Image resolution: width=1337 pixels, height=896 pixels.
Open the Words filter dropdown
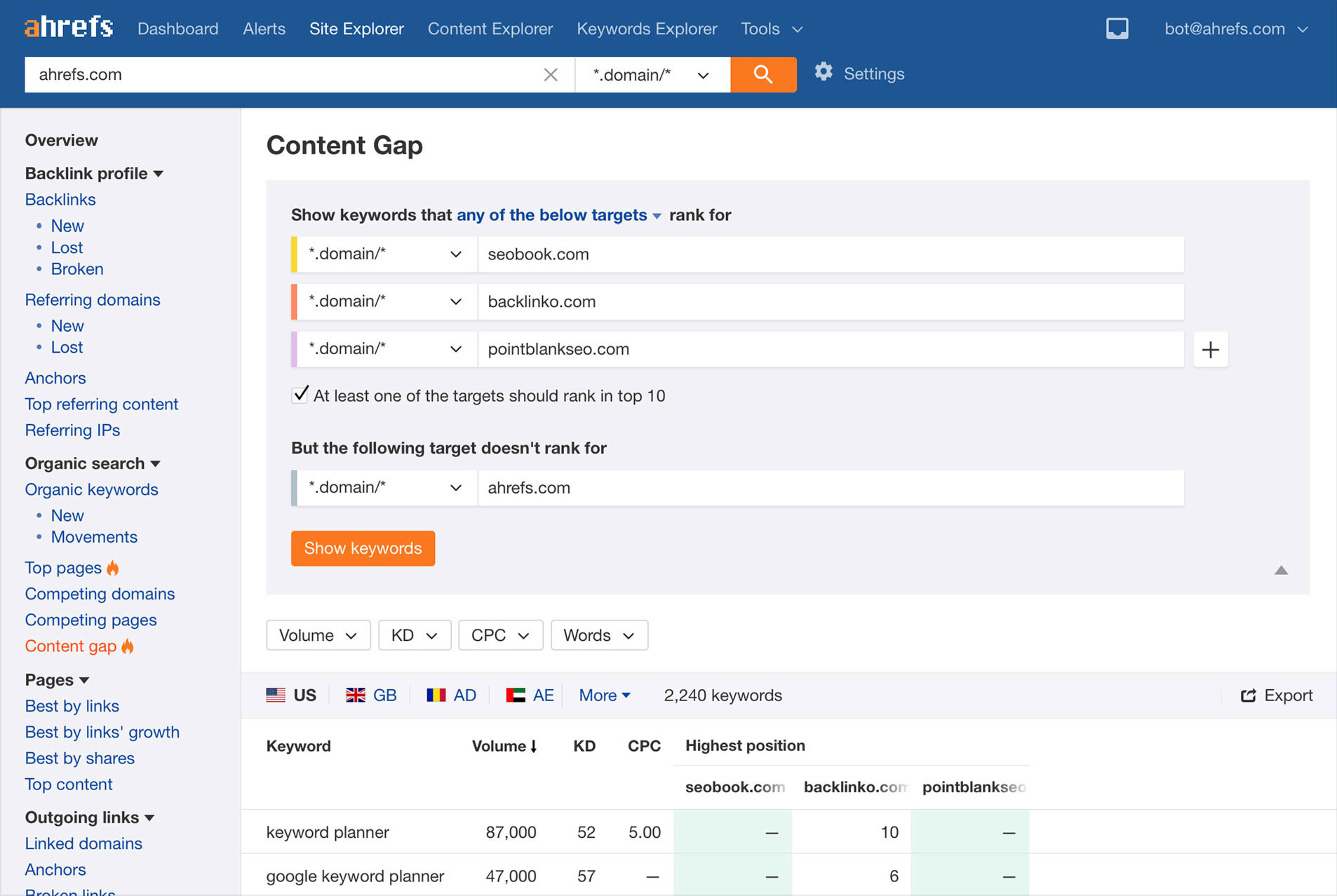[x=599, y=635]
